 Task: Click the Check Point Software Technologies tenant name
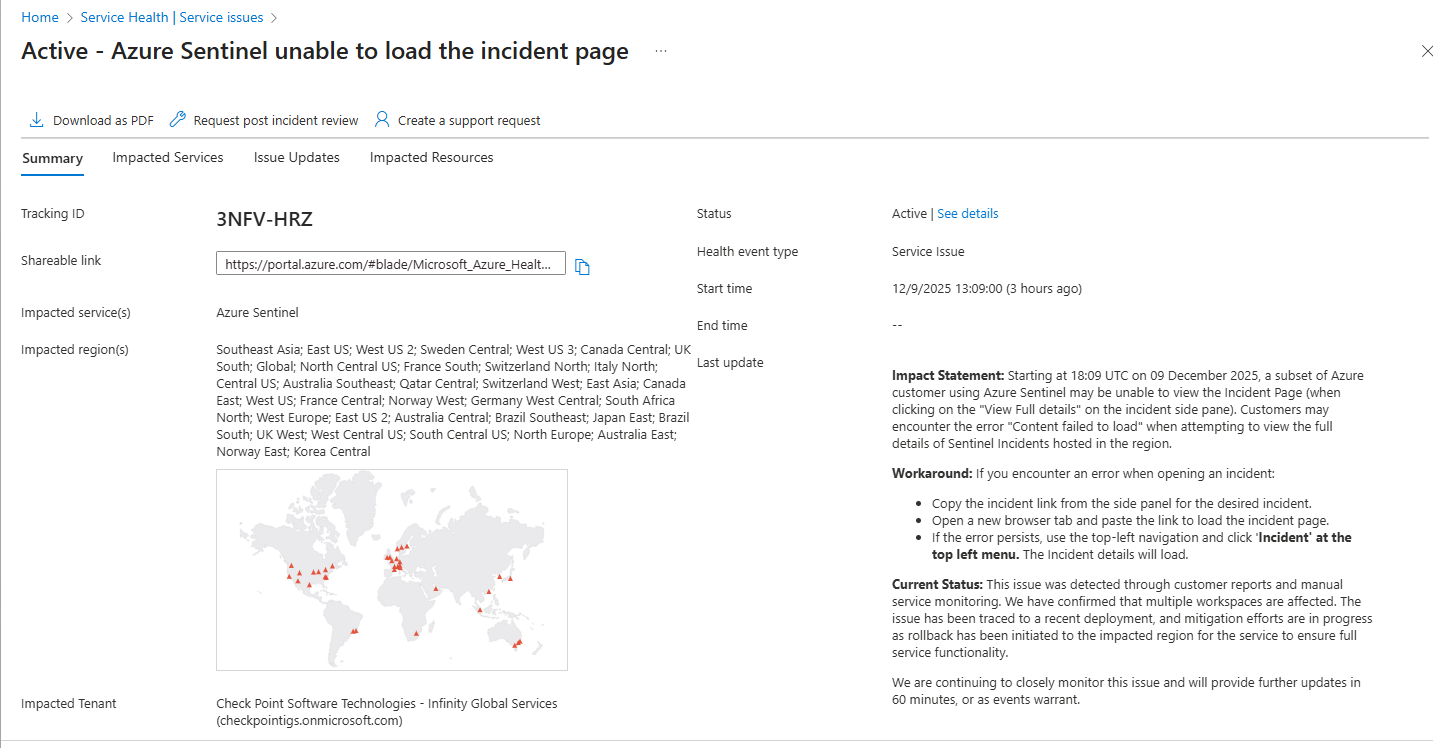click(387, 704)
